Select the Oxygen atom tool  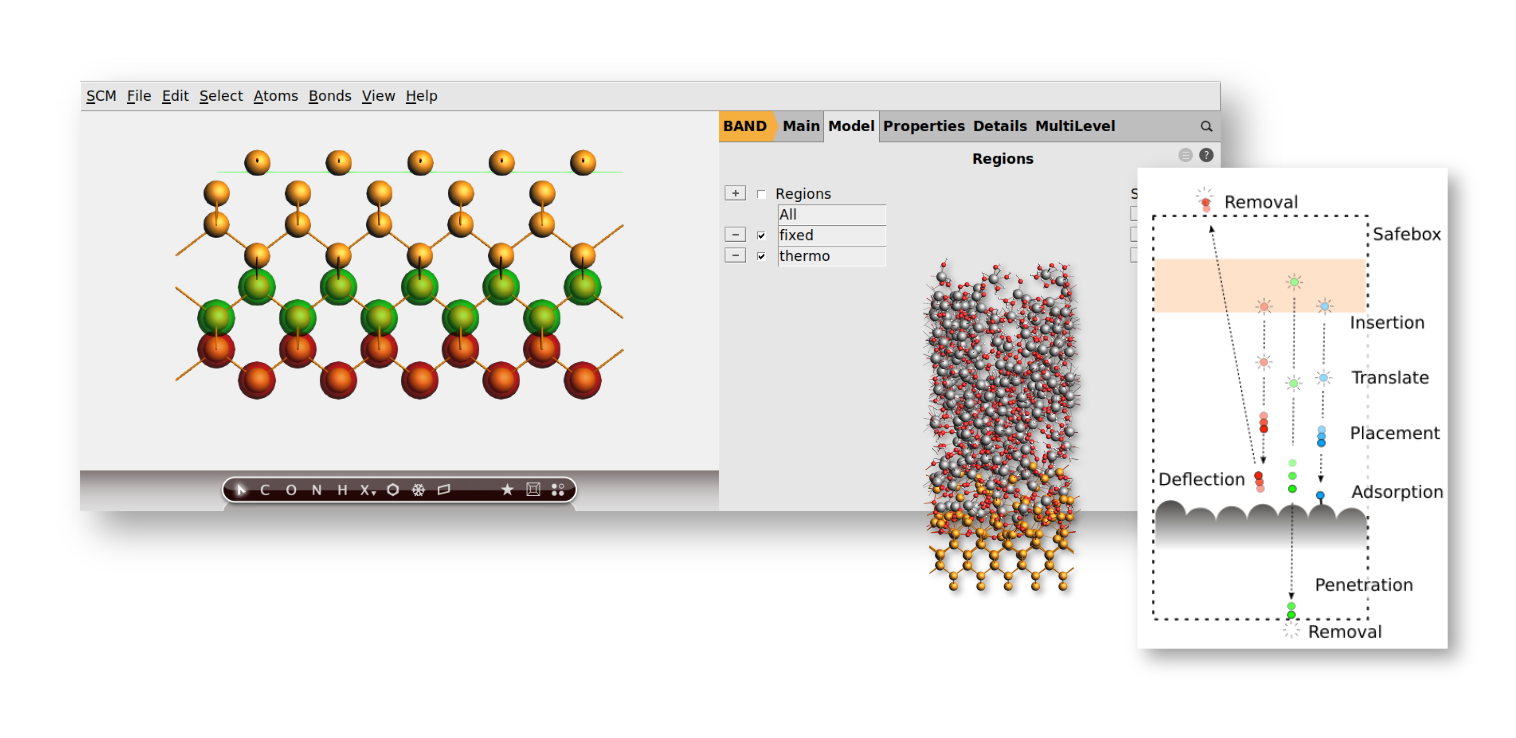click(x=290, y=490)
